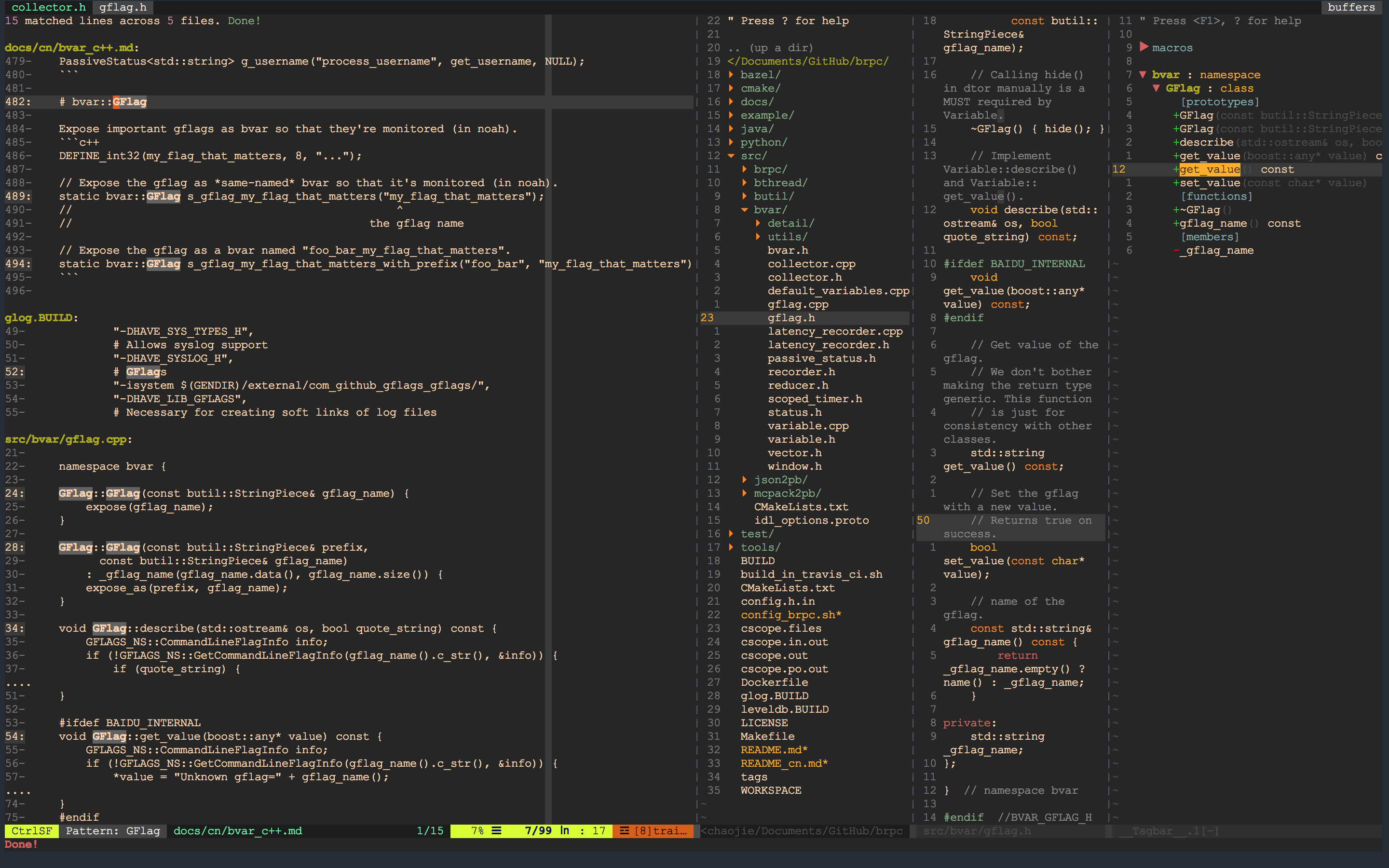The image size is (1389, 868).
Task: Collapse the GFlag class node
Action: click(1157, 88)
